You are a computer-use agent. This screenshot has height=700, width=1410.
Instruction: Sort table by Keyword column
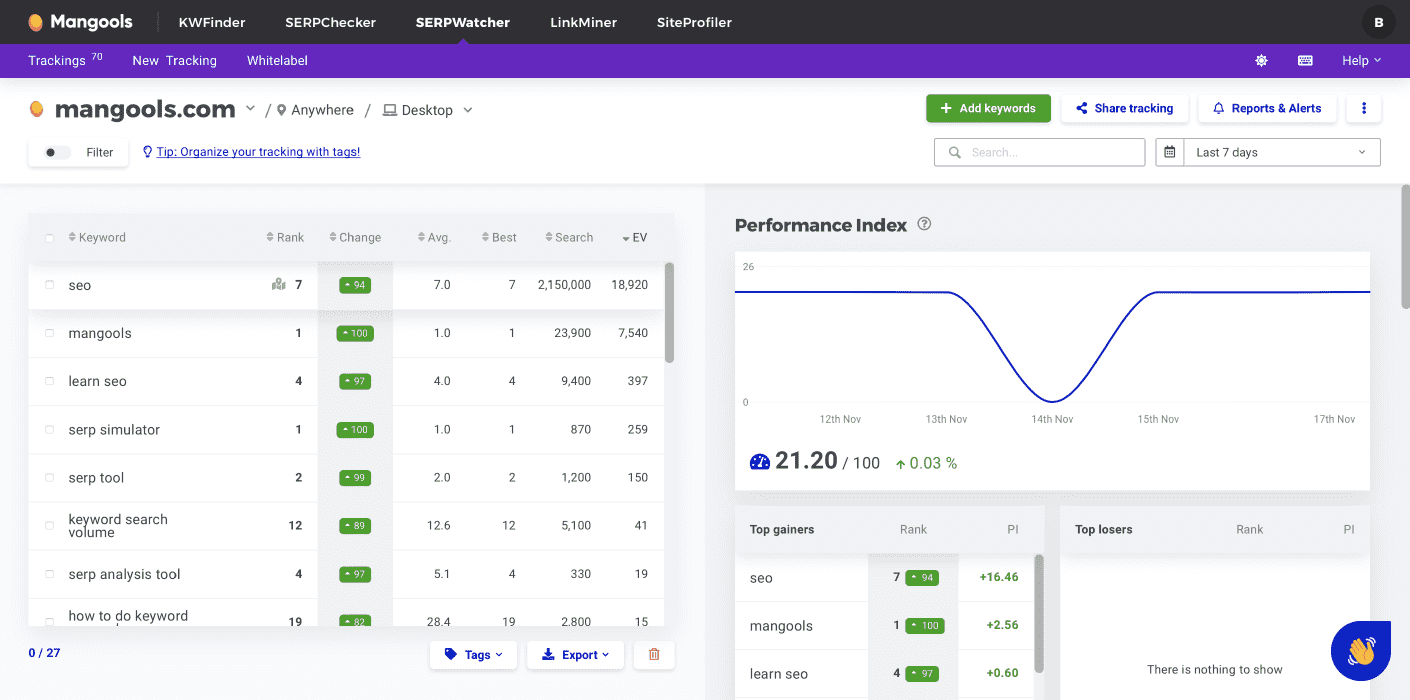[97, 238]
